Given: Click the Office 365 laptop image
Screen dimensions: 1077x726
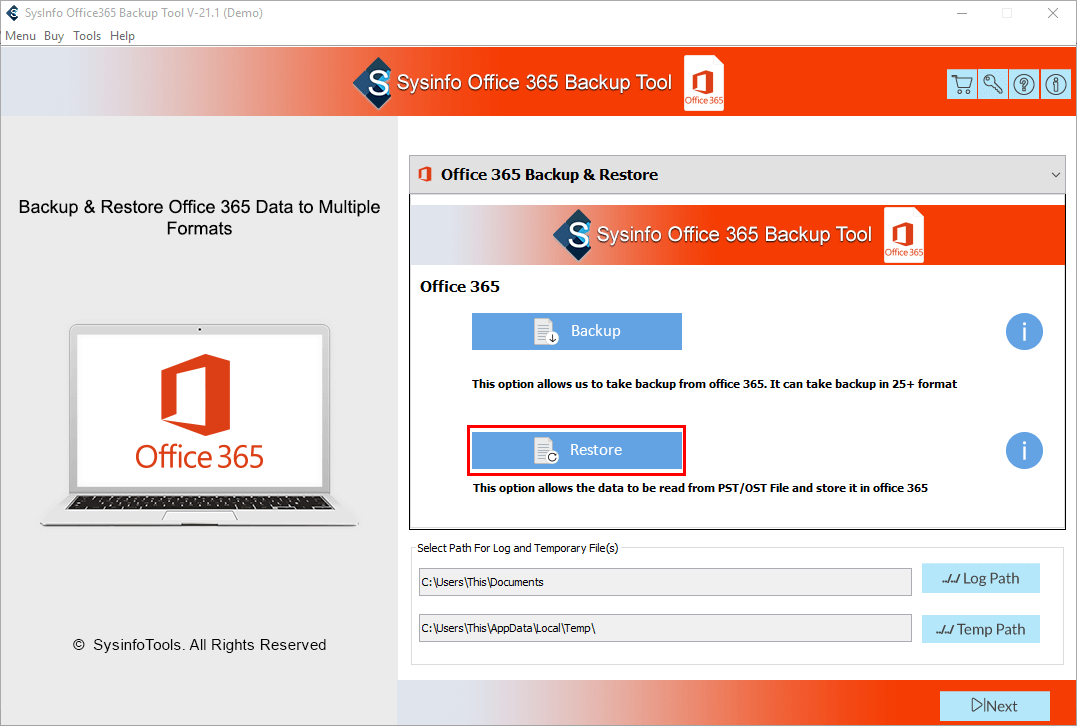Looking at the screenshot, I should (199, 425).
